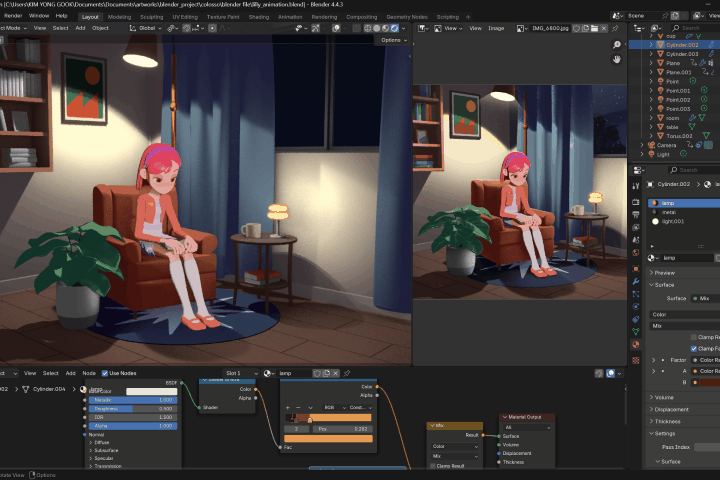Open image file folder icon
The width and height of the screenshot is (720, 480).
coord(595,28)
